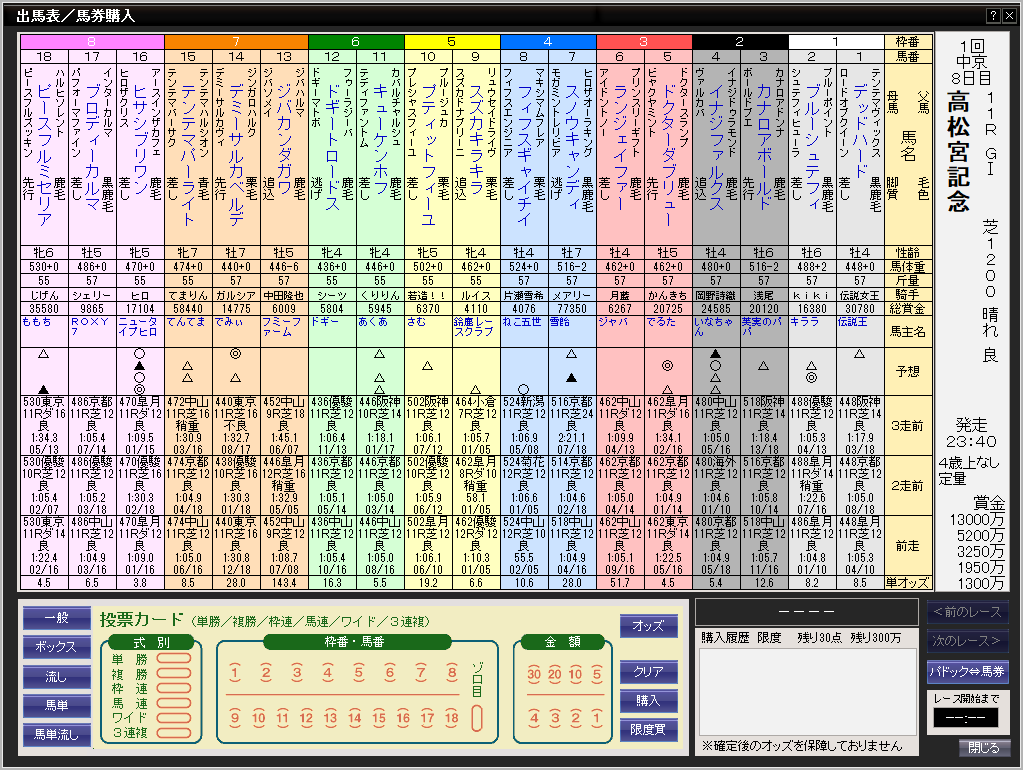The height and width of the screenshot is (770, 1023).
Task: Mark the ワイド bet type oval
Action: click(174, 718)
